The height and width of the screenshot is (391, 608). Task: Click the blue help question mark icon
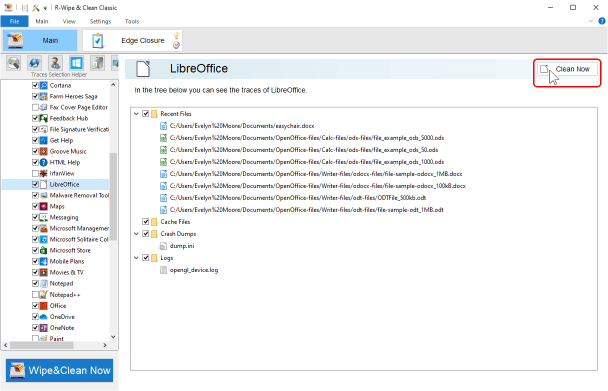tap(602, 21)
